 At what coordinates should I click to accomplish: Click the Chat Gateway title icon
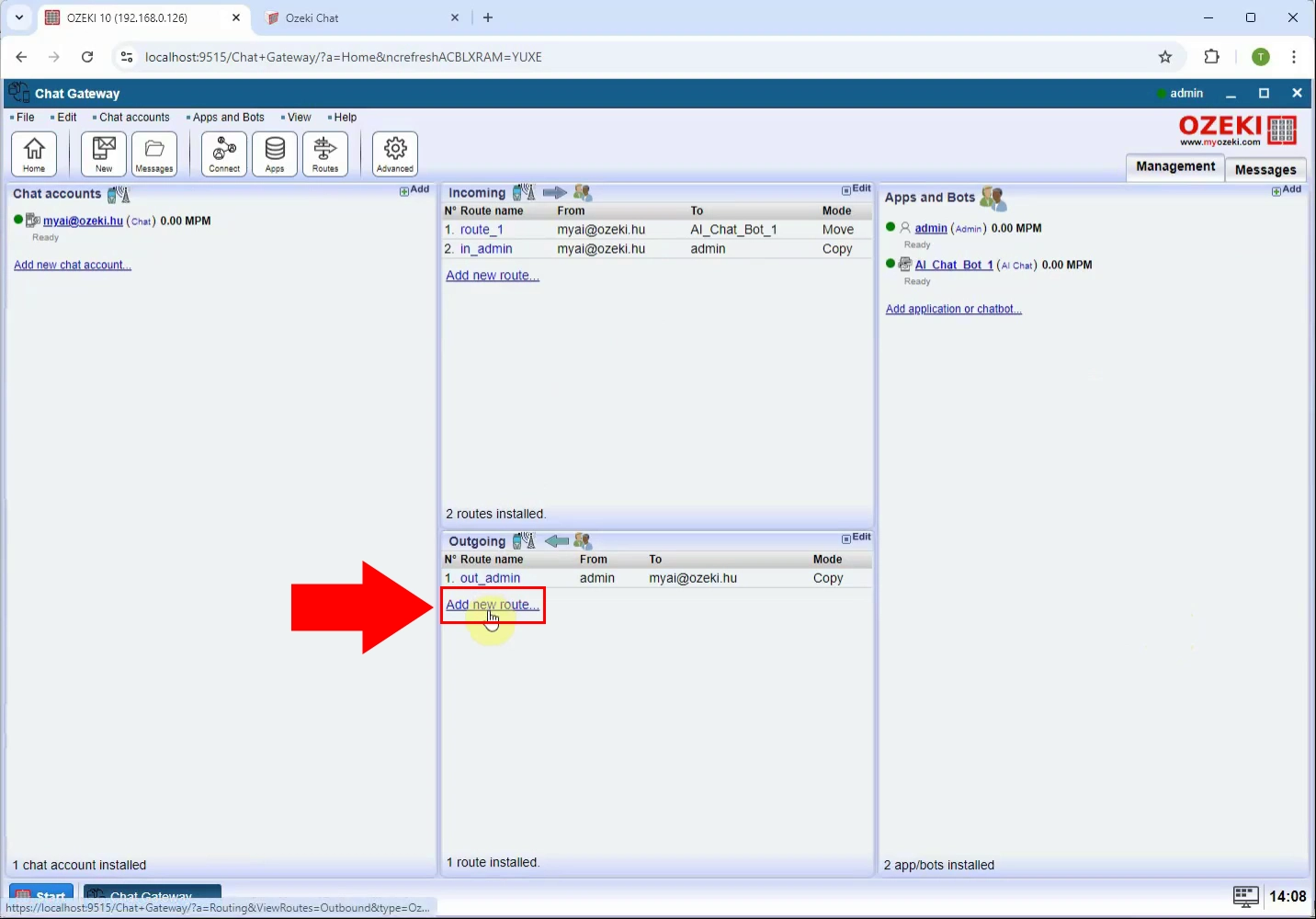[x=18, y=93]
